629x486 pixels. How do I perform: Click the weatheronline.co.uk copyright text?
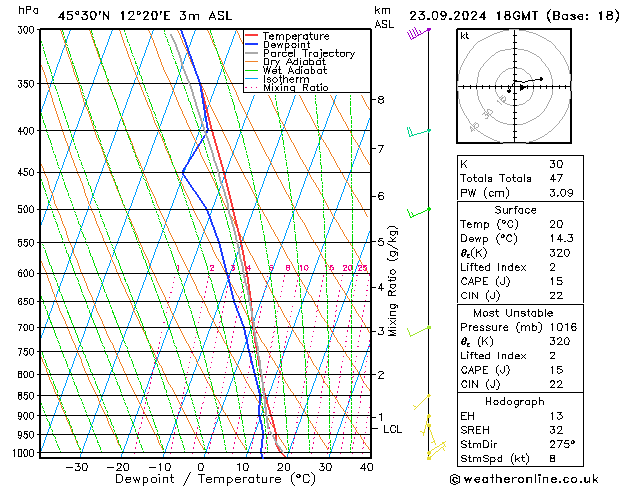point(524,479)
